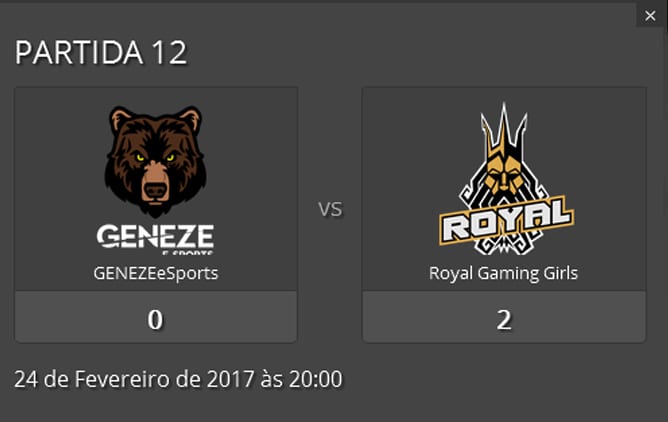Click the VS label between teams

point(330,209)
